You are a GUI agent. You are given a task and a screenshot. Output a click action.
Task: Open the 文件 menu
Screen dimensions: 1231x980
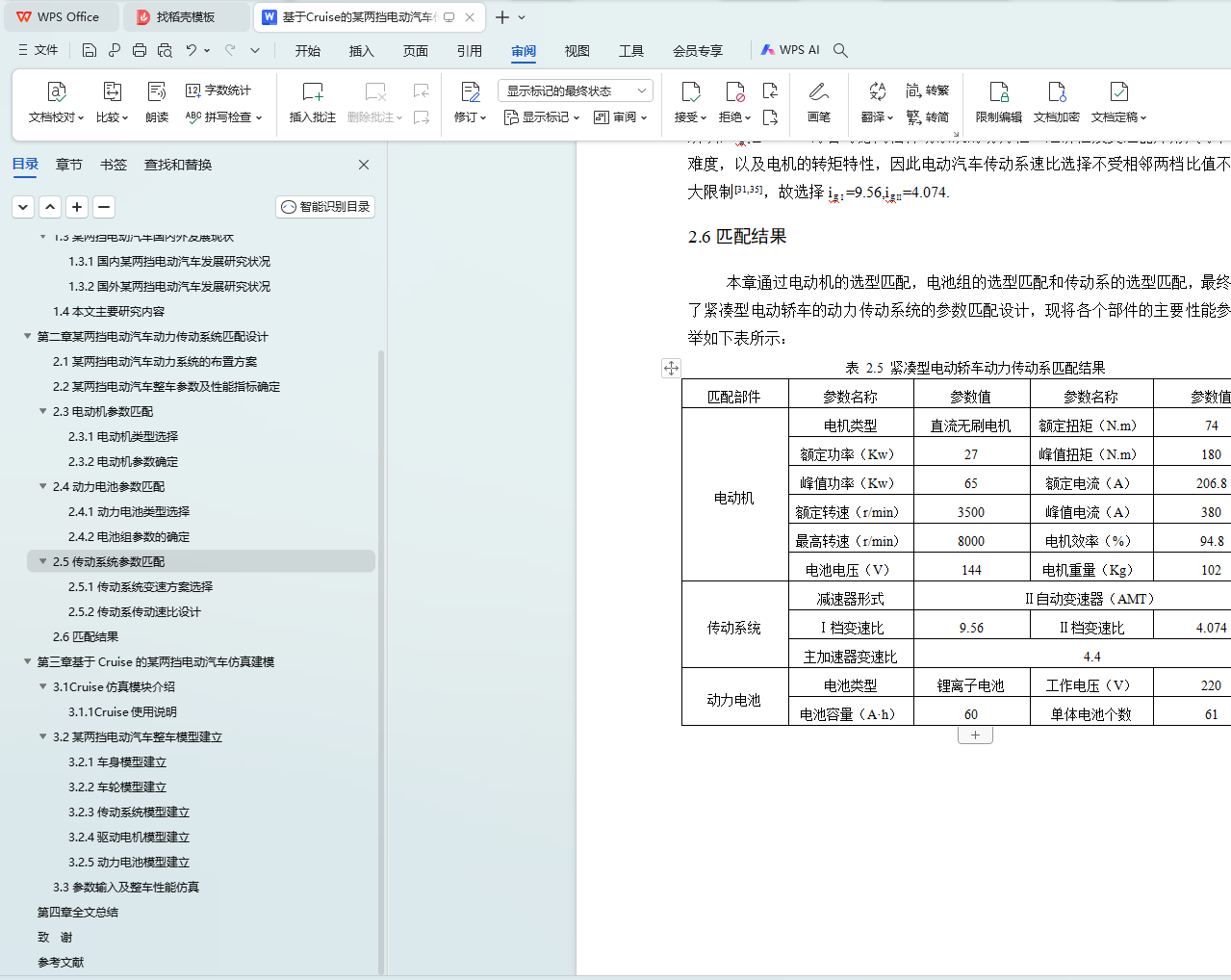coord(38,50)
